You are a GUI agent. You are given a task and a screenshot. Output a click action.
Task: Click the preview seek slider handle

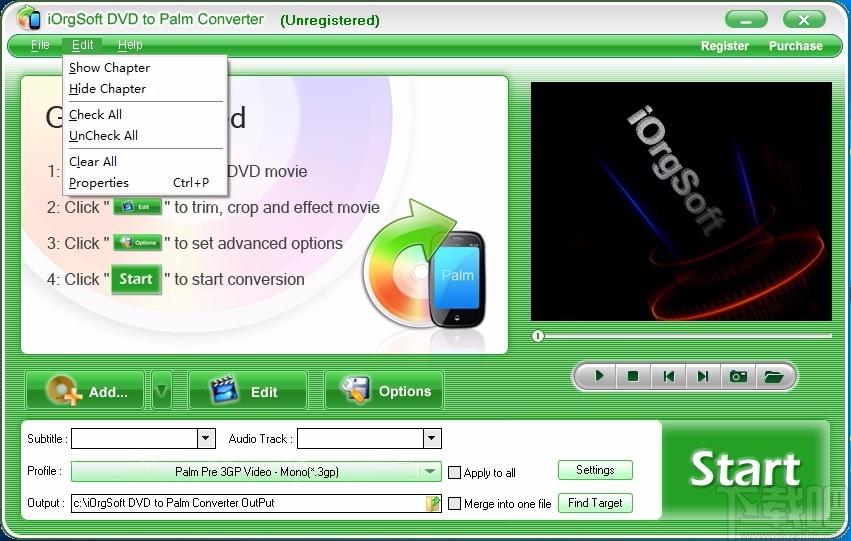(x=537, y=336)
